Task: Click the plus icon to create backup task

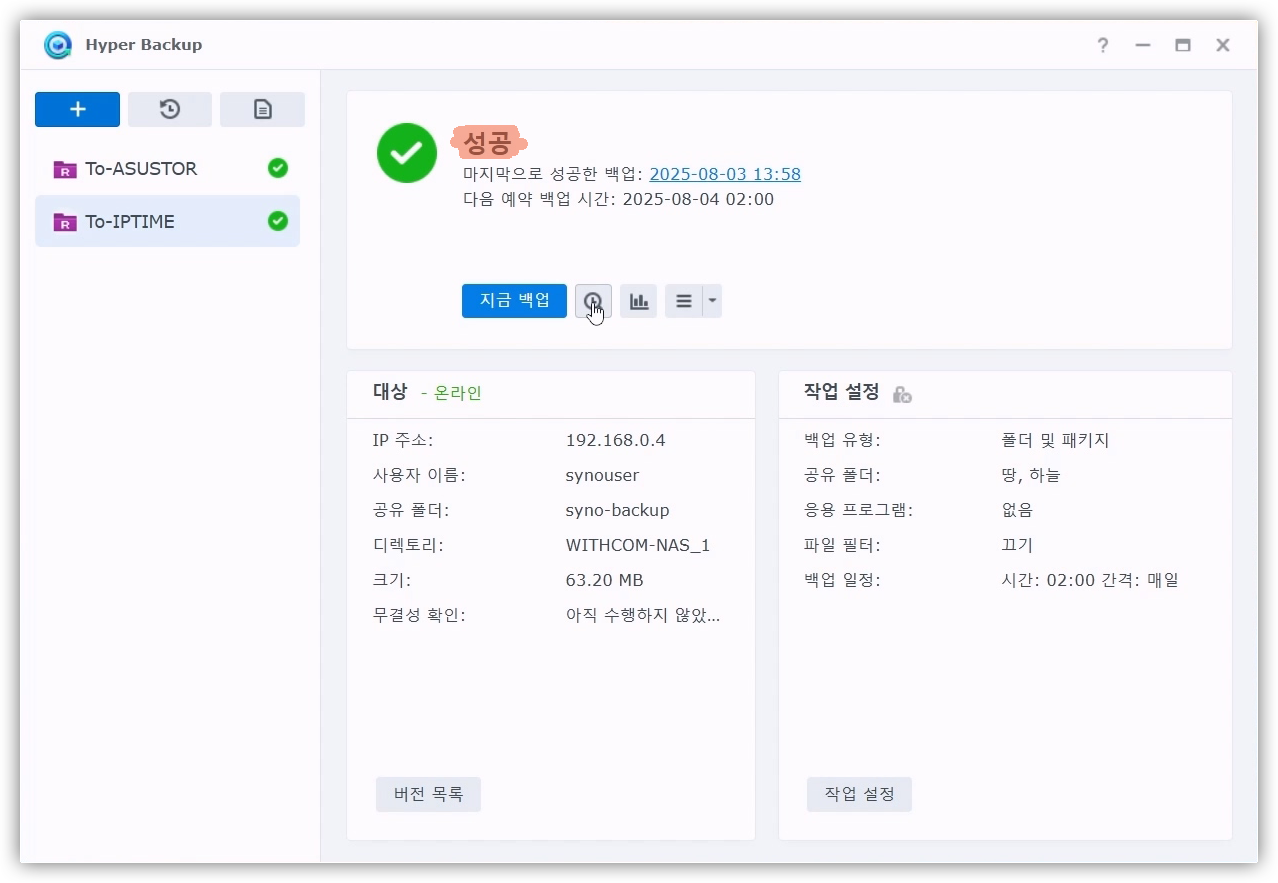Action: (77, 110)
